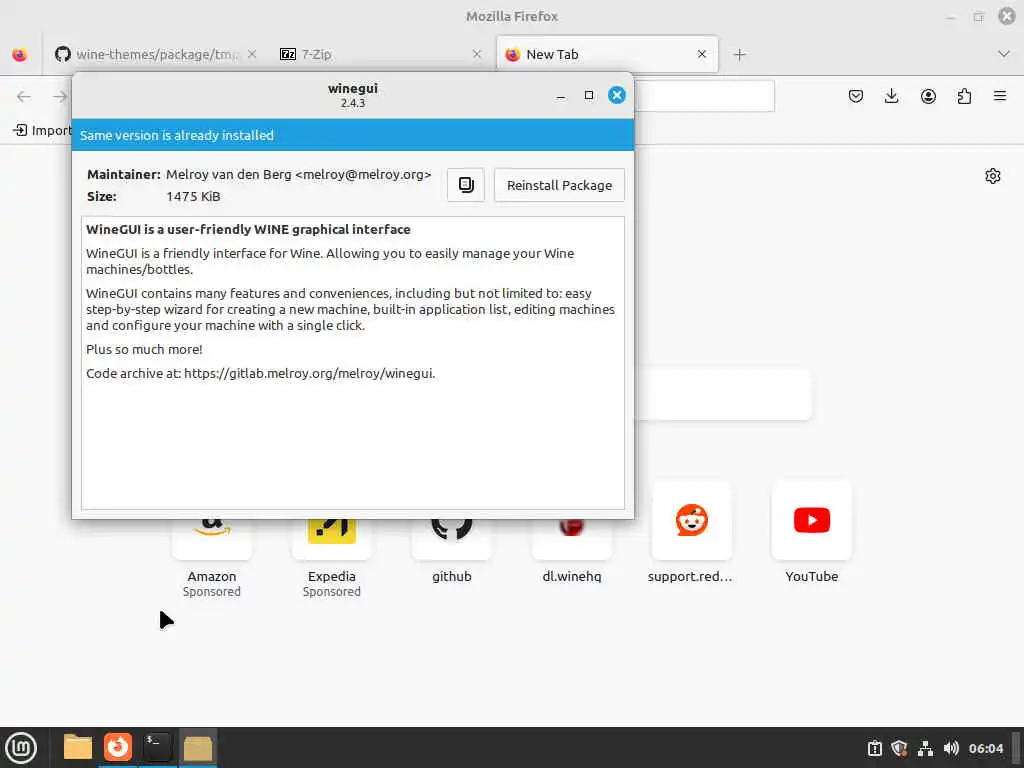Viewport: 1024px width, 768px height.
Task: Open Save to Pocket icon
Action: (856, 97)
